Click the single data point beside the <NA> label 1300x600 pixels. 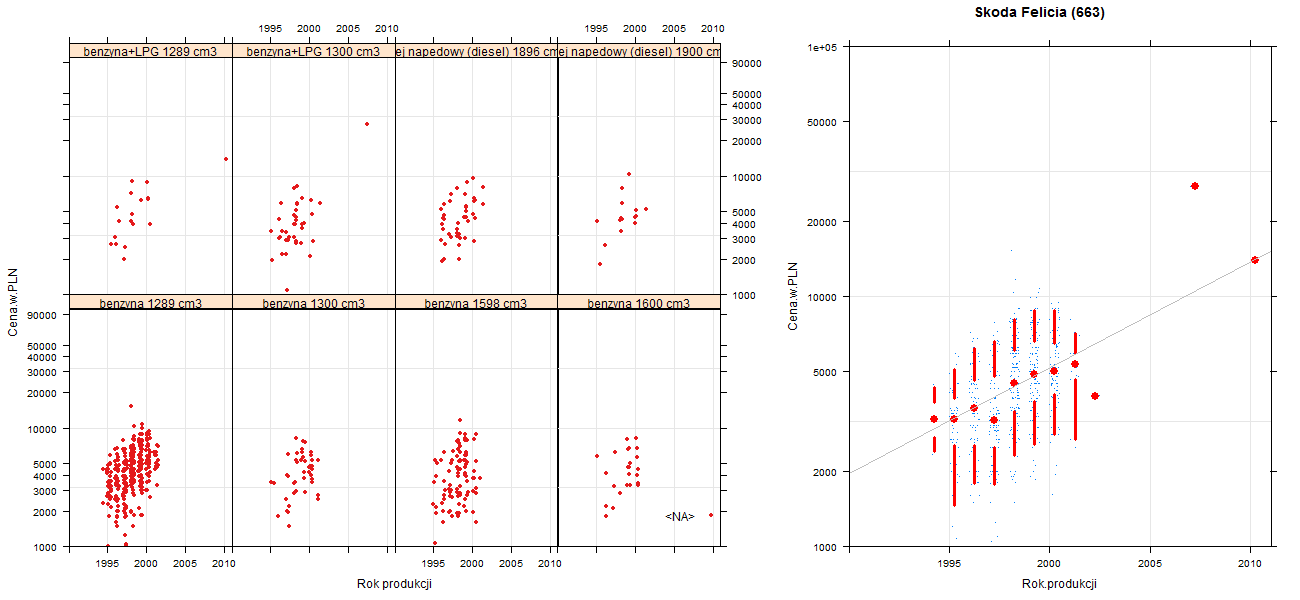(x=711, y=515)
